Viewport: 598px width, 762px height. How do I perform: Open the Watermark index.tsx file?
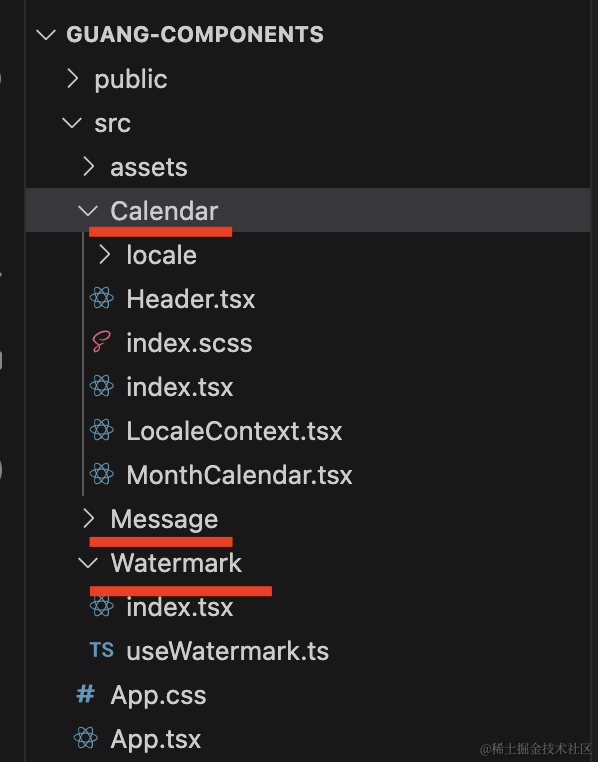click(180, 607)
